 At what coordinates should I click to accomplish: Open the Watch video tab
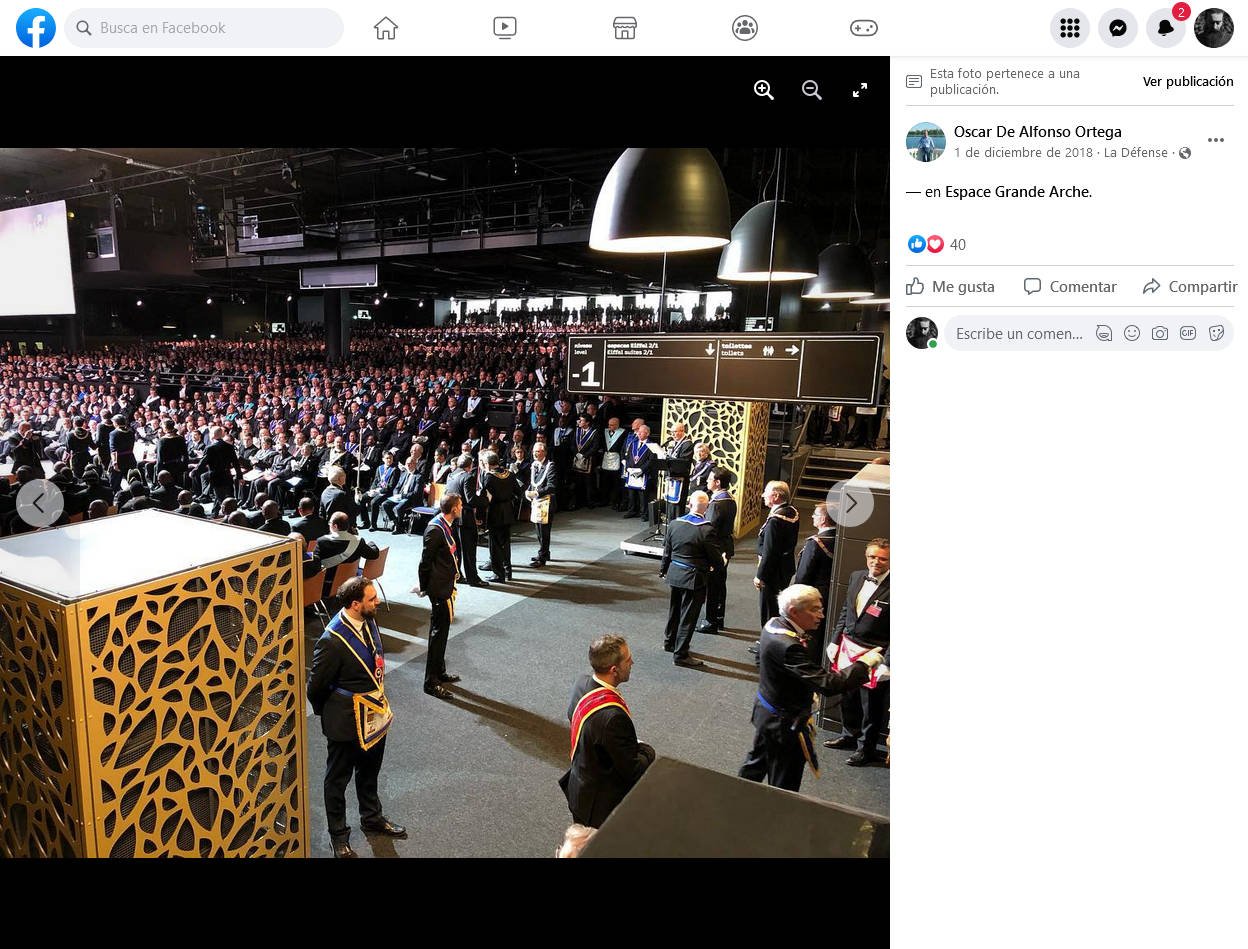(x=505, y=28)
